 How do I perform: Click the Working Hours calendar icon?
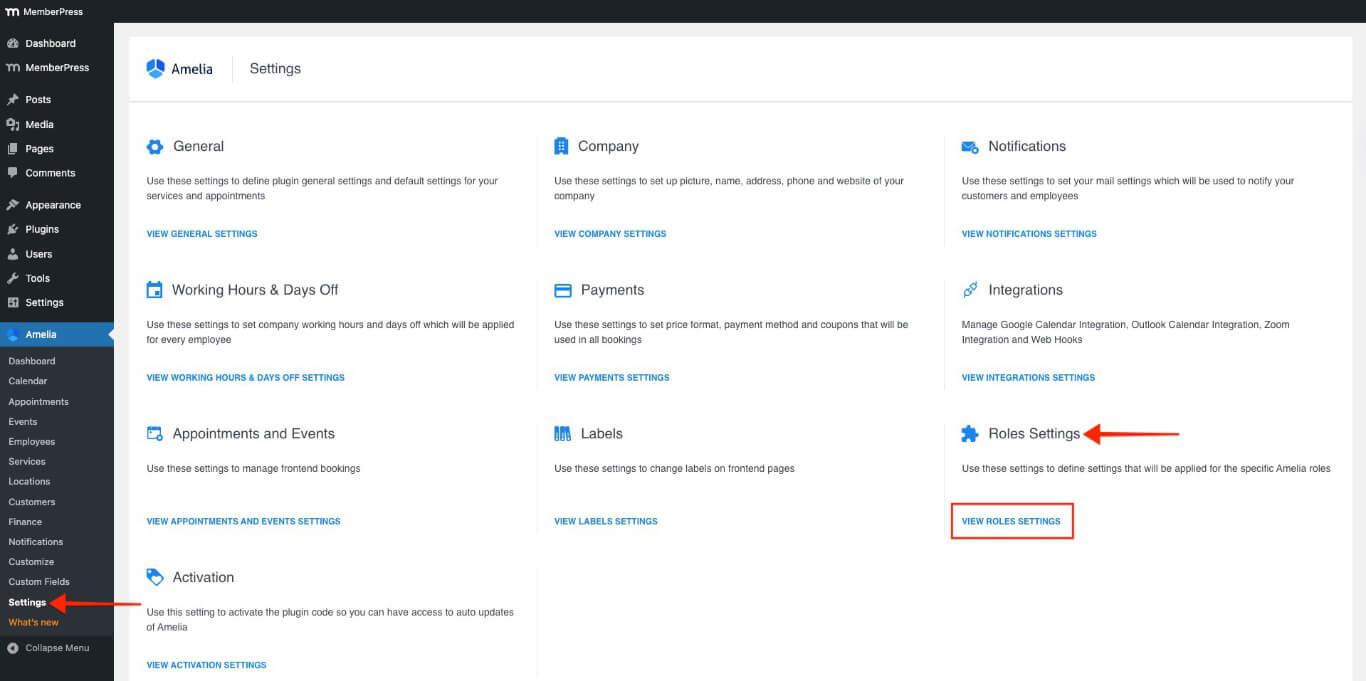[x=155, y=290]
